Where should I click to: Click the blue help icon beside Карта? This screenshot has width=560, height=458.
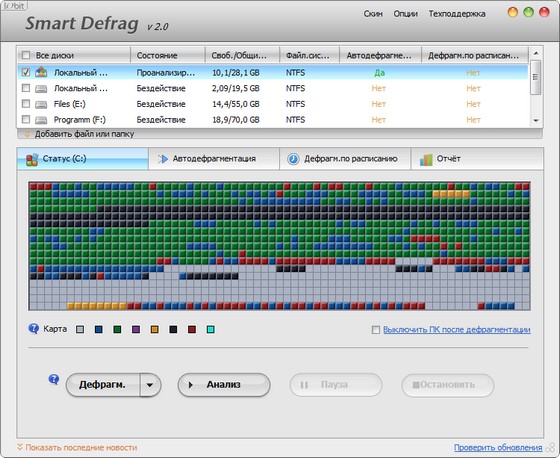click(x=34, y=328)
